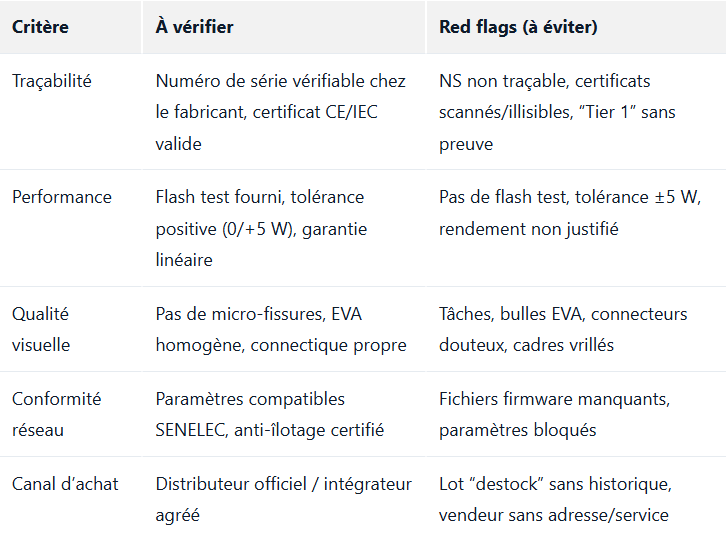Select the “Tier 1” sans preuve text
726x554 pixels.
(x=631, y=112)
